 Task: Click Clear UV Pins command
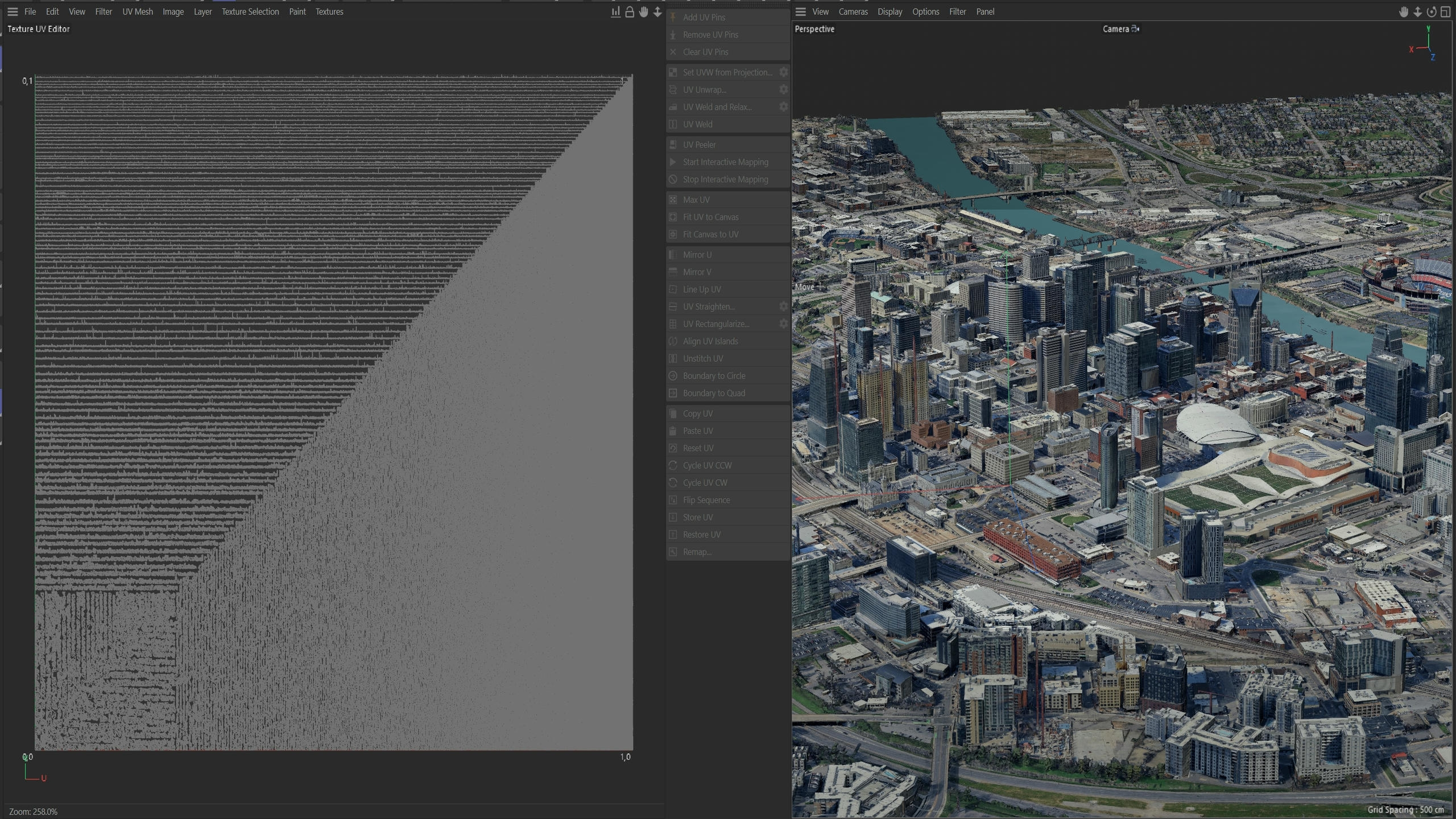point(728,52)
